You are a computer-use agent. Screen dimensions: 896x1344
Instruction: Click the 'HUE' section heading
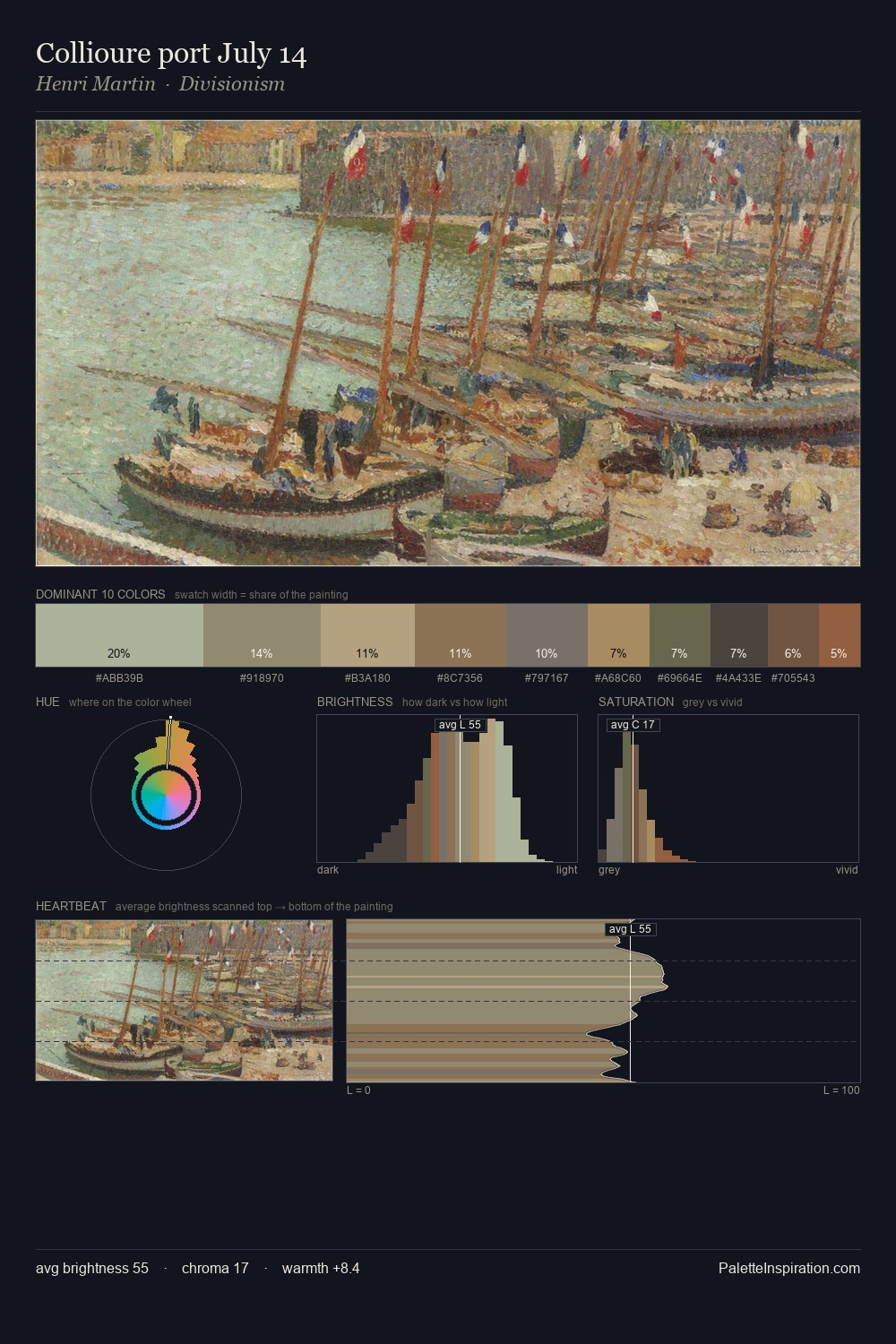coord(47,702)
